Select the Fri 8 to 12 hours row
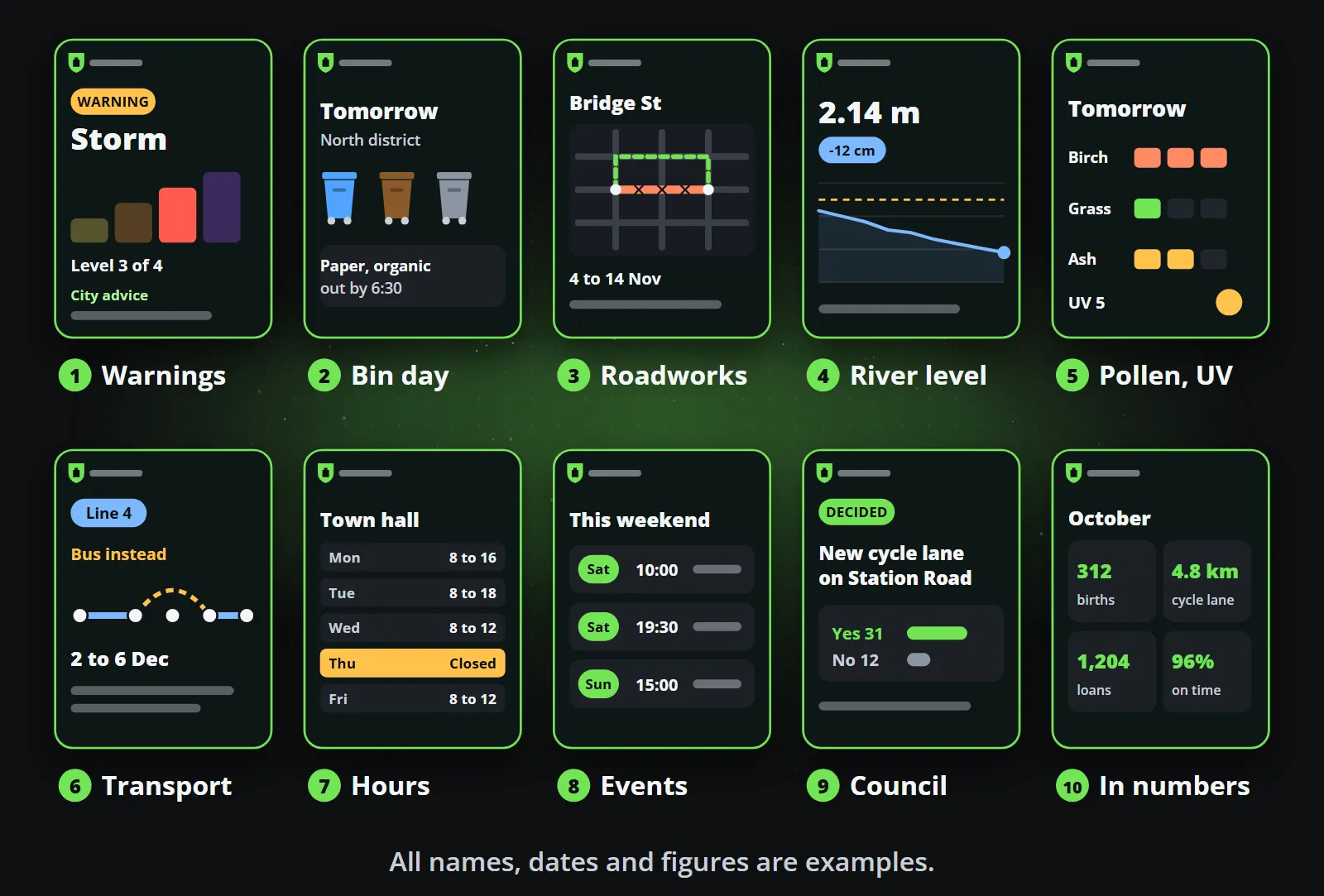The width and height of the screenshot is (1324, 896). (413, 699)
